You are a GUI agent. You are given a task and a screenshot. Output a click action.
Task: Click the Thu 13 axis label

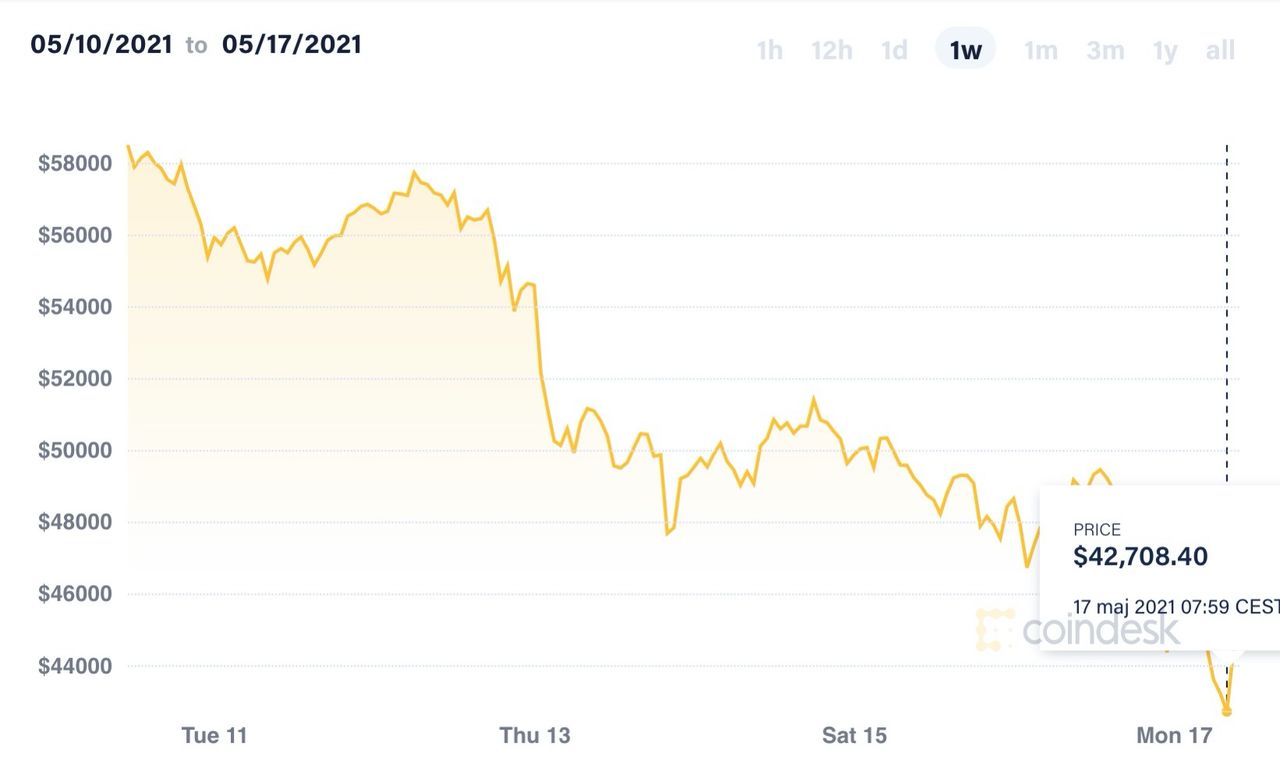click(535, 736)
